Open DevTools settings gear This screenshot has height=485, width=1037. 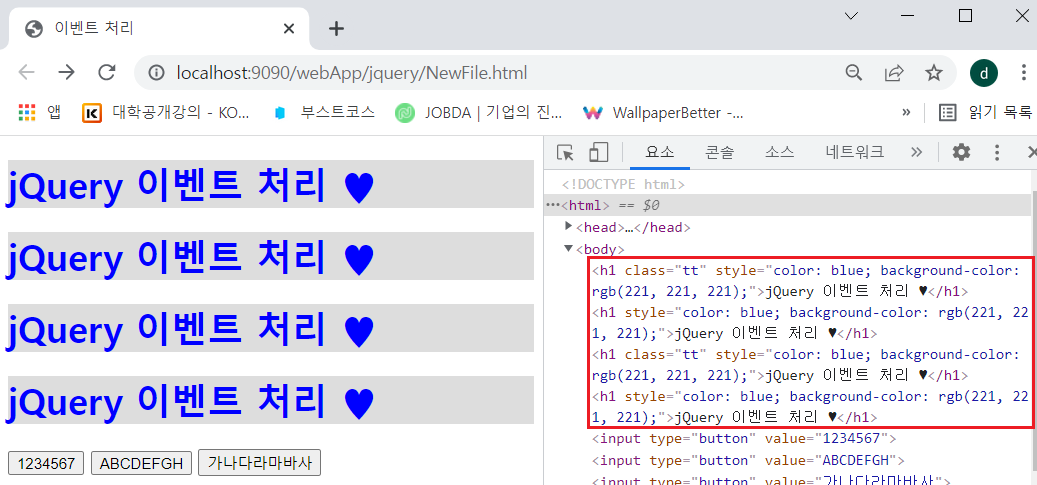[x=961, y=152]
